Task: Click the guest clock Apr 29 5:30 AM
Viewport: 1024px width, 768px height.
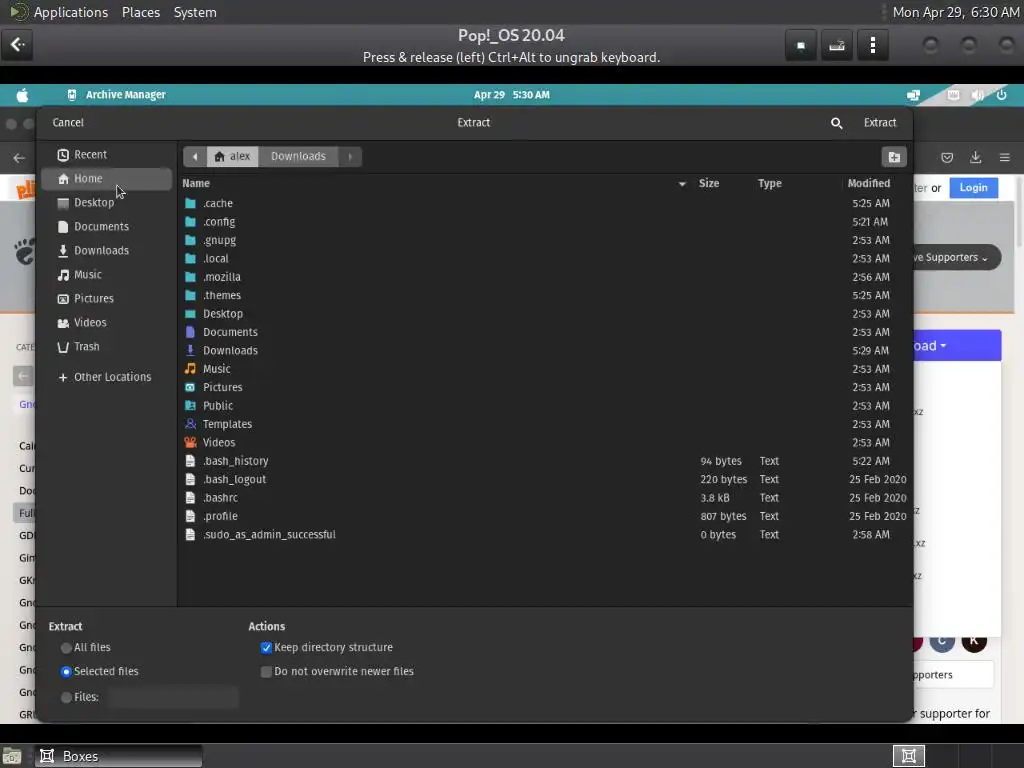Action: point(511,95)
